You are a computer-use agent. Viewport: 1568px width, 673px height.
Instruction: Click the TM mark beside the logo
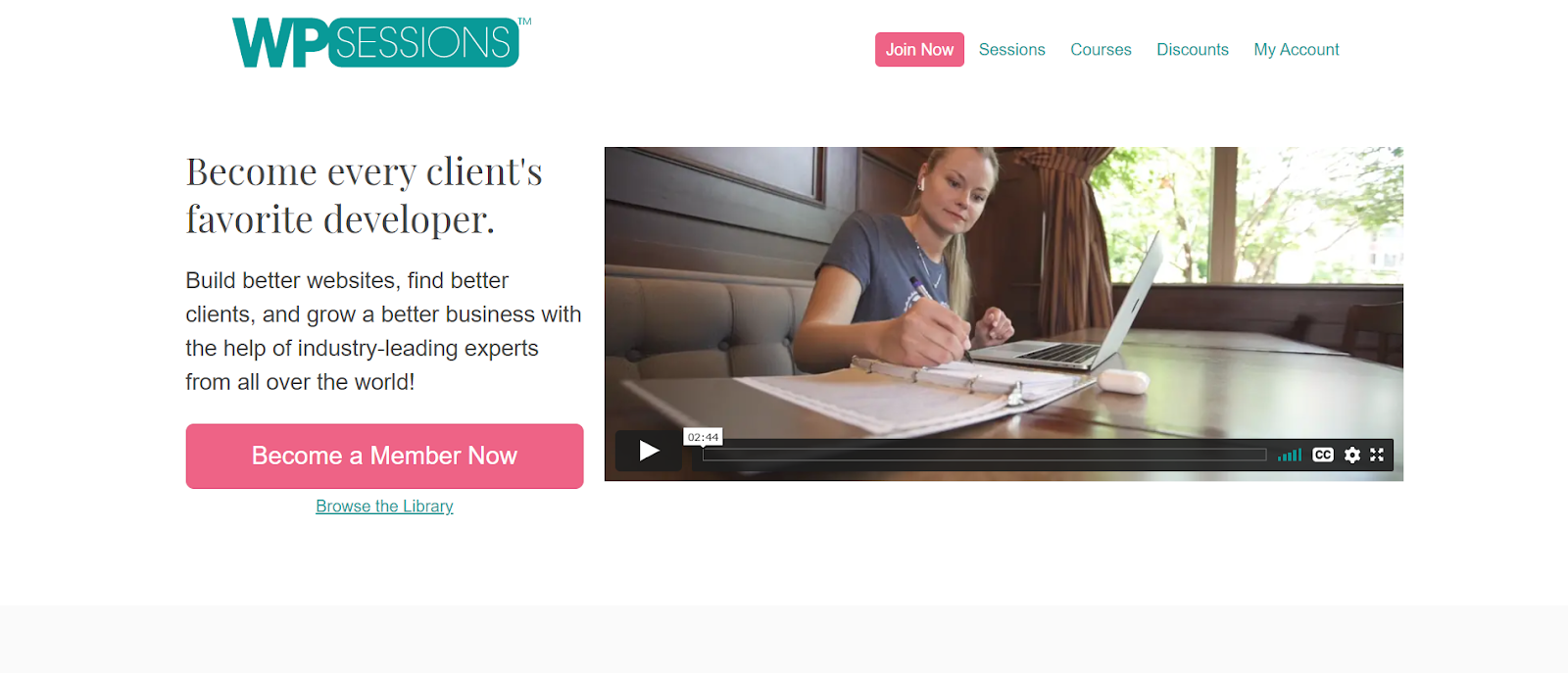(x=524, y=22)
